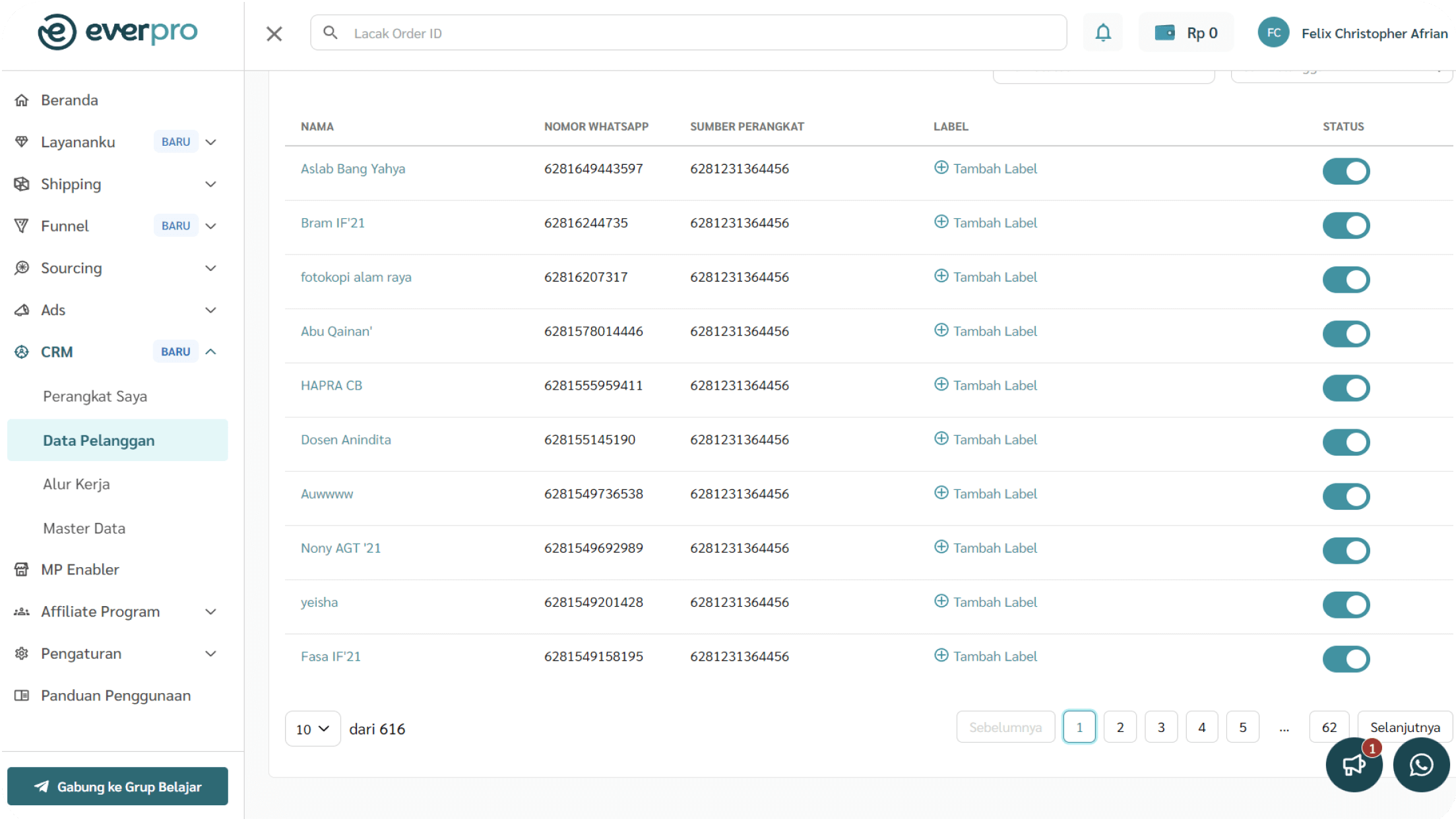Click the Sourcing icon

[x=22, y=268]
